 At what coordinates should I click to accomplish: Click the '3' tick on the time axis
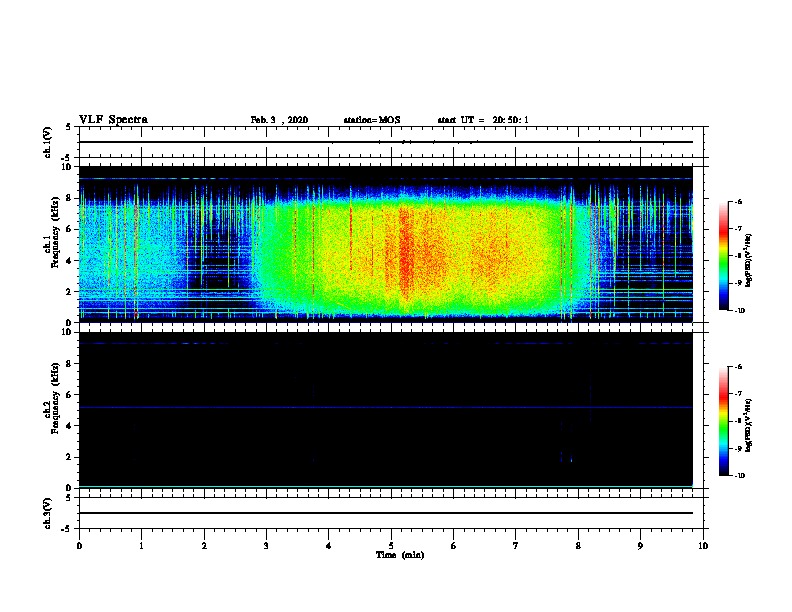click(266, 546)
